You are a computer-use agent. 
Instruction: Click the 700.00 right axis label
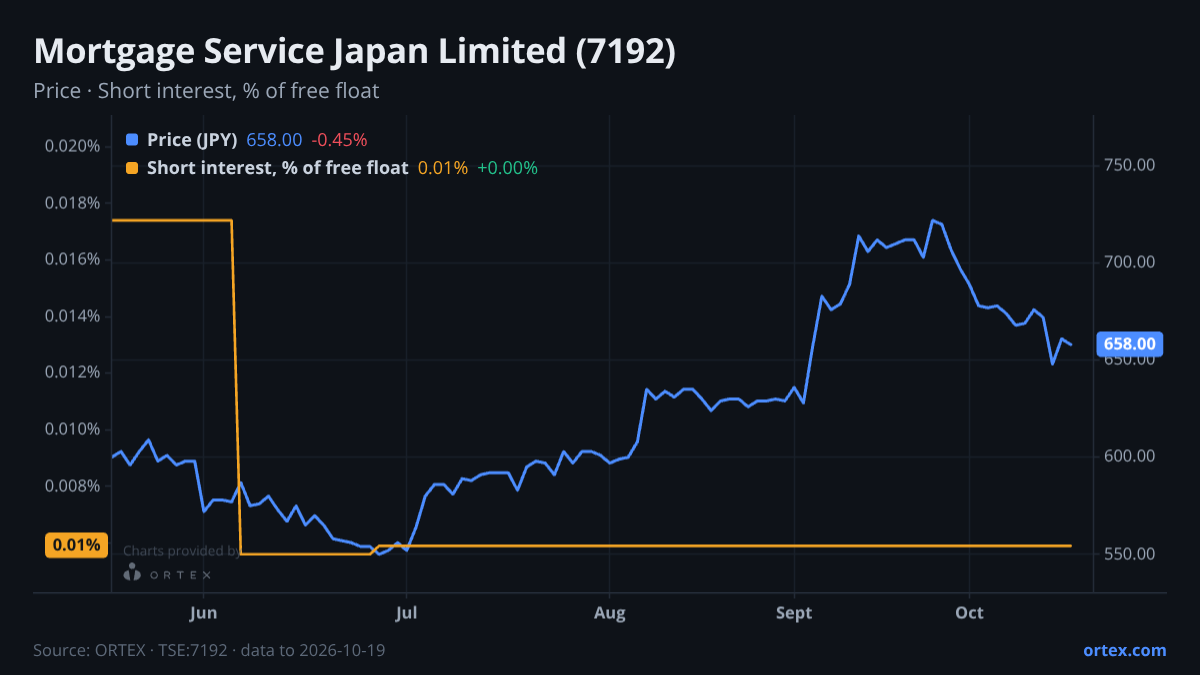(x=1129, y=262)
